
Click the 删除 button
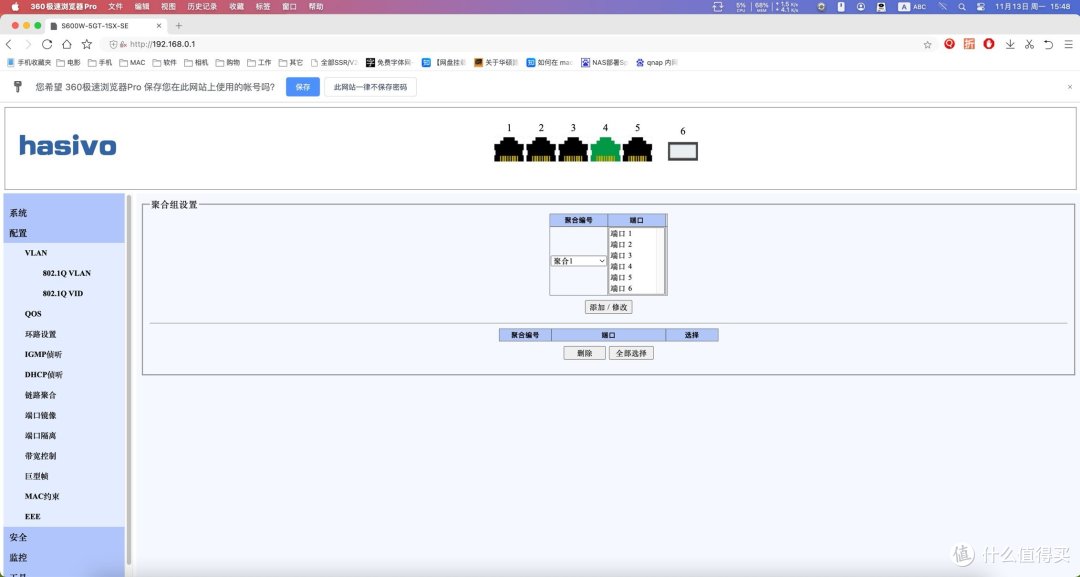pyautogui.click(x=585, y=353)
